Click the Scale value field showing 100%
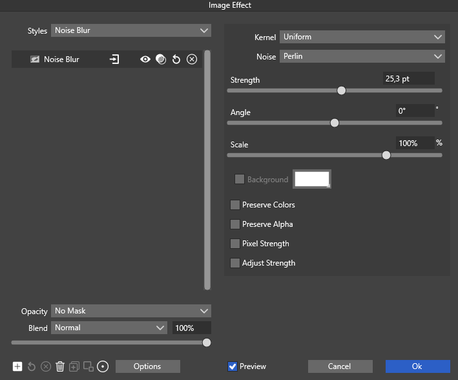The height and width of the screenshot is (380, 458). [x=415, y=143]
